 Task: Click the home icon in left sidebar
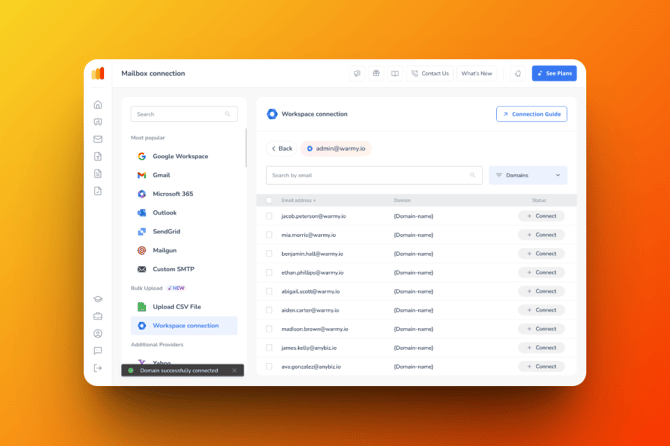[98, 105]
